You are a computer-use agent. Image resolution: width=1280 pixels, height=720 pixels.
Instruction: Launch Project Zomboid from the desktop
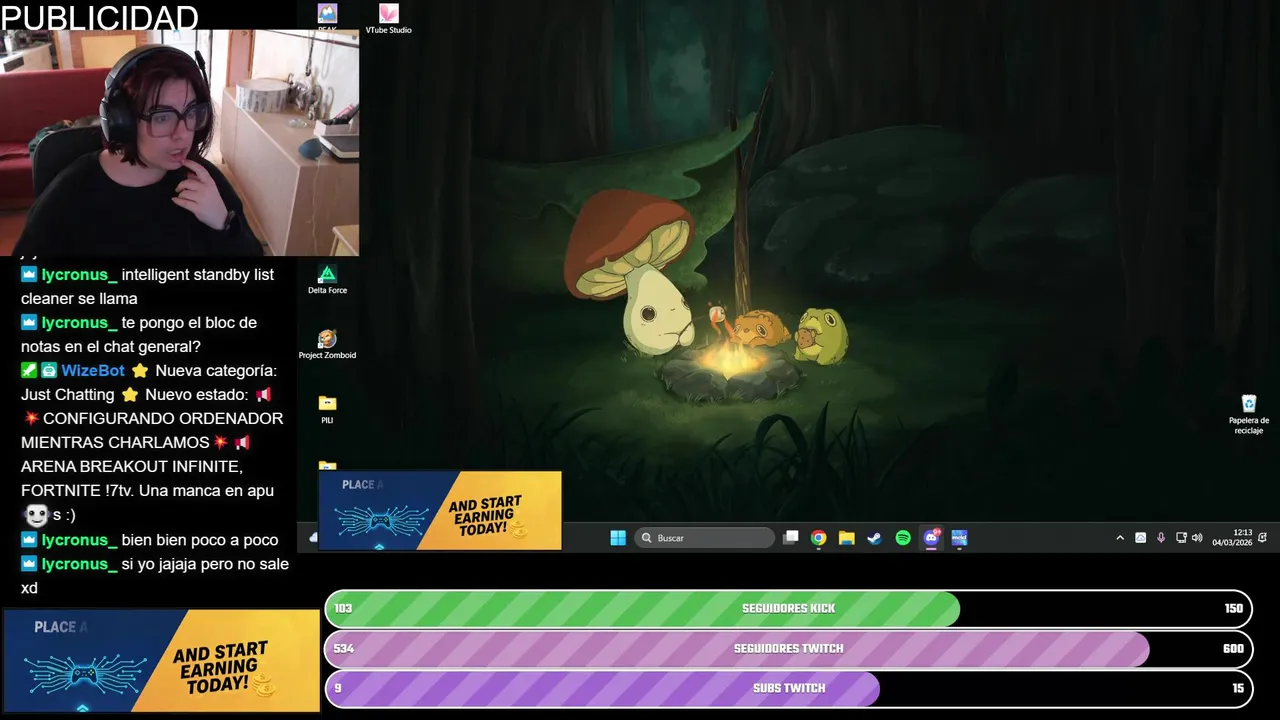(327, 345)
